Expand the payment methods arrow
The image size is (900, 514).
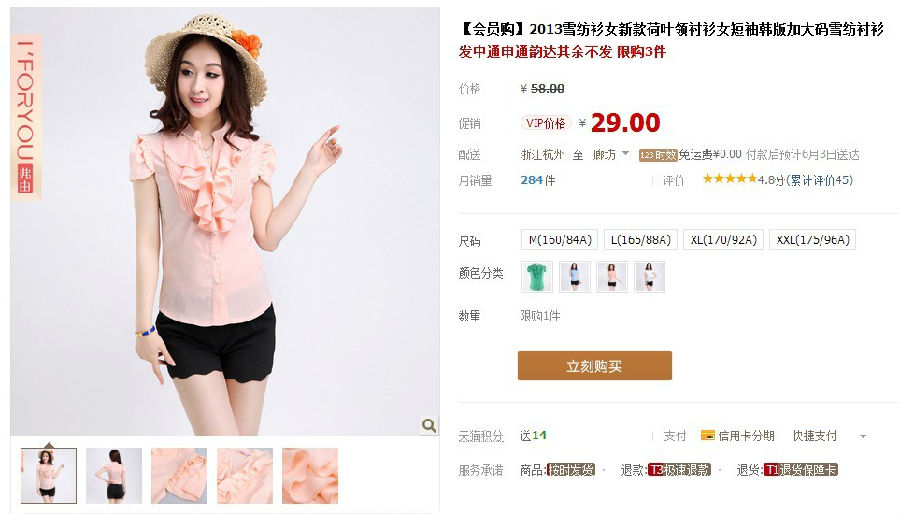pyautogui.click(x=863, y=437)
